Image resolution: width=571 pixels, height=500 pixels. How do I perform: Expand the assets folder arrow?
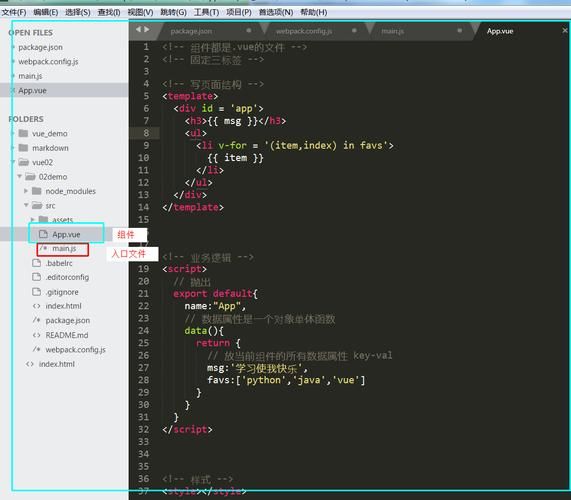33,220
